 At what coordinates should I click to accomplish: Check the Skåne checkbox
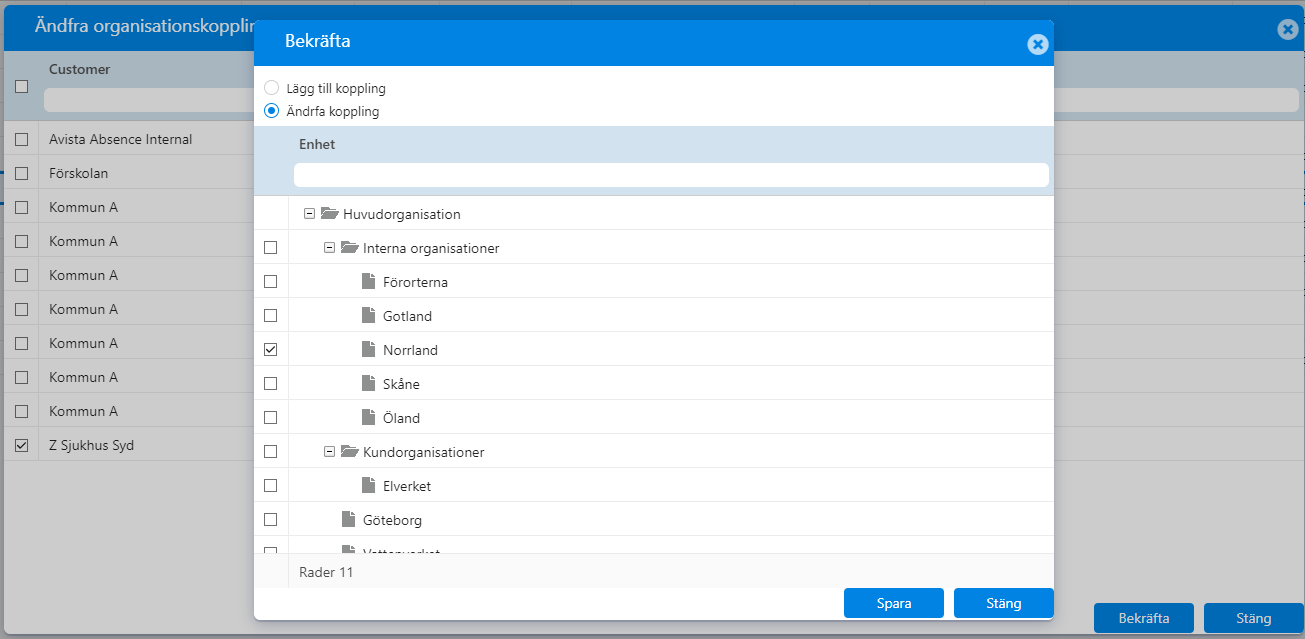270,384
